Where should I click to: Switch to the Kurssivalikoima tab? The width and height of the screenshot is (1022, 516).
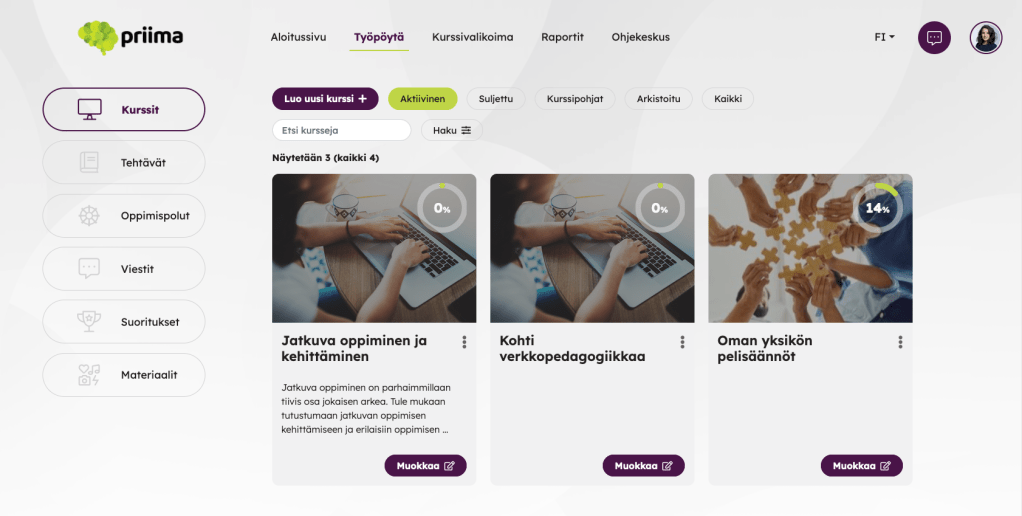(473, 37)
